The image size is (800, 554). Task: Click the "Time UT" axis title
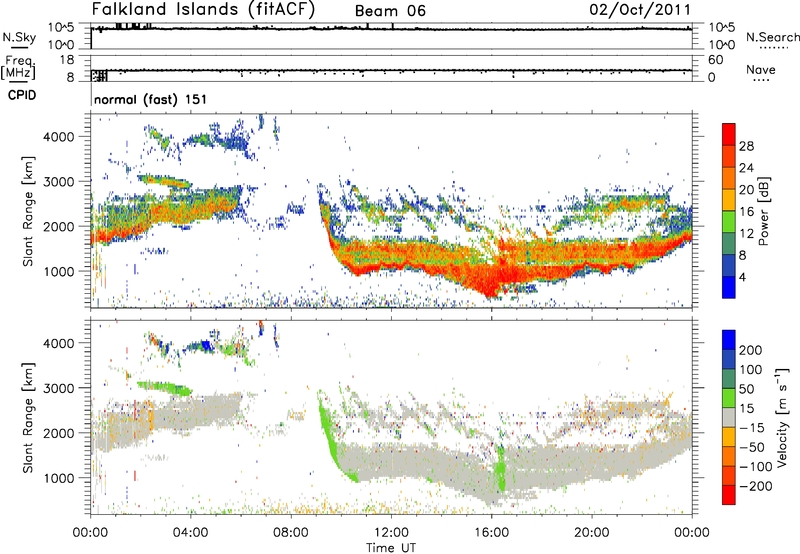click(391, 548)
